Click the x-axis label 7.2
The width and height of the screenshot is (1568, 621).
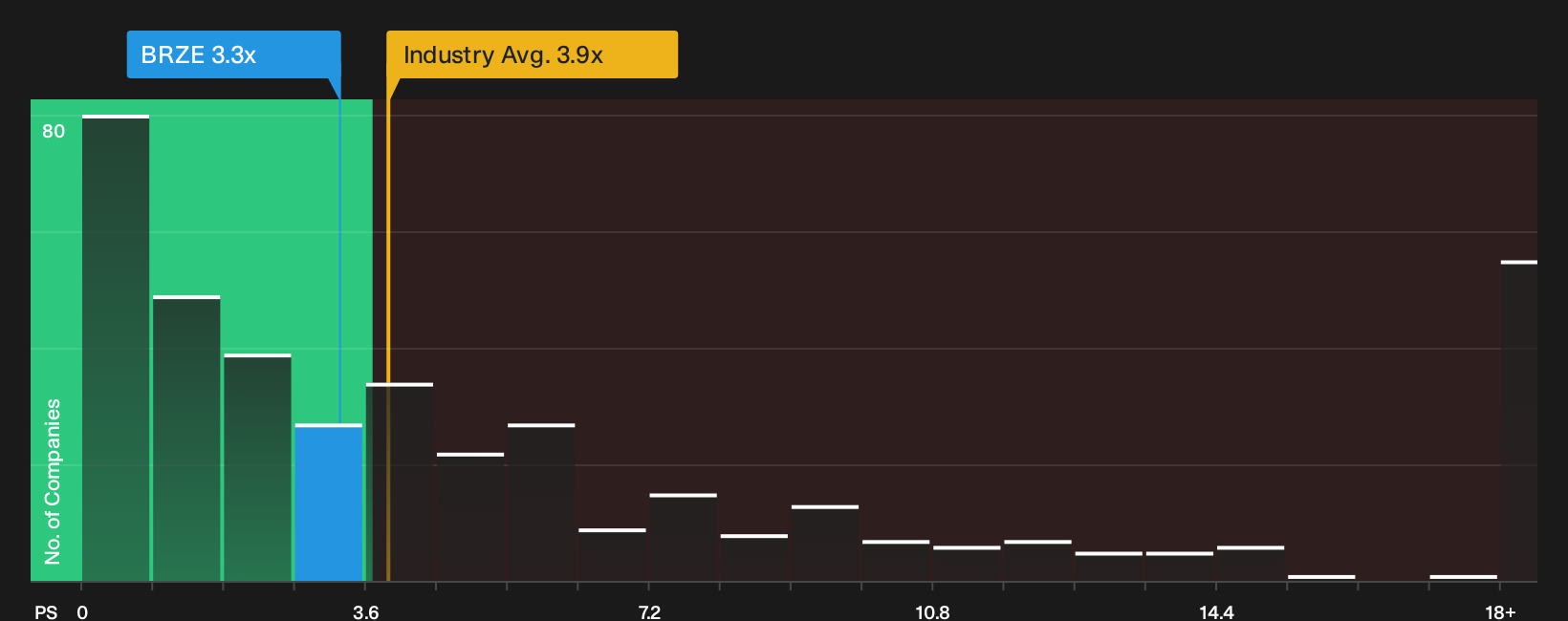click(x=649, y=612)
